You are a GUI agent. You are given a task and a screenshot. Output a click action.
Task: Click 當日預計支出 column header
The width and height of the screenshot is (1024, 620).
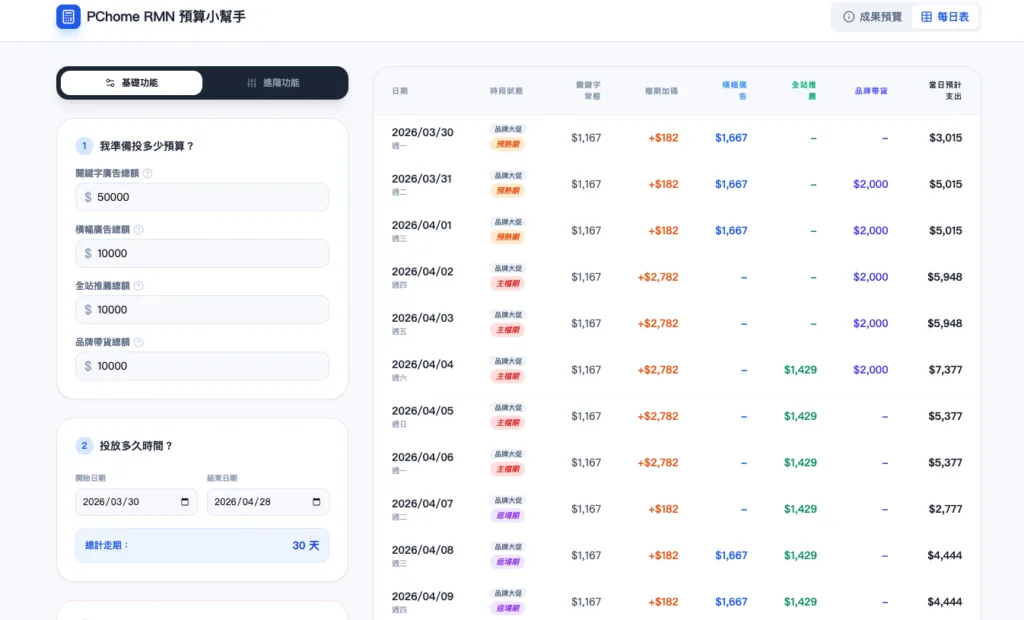944,90
